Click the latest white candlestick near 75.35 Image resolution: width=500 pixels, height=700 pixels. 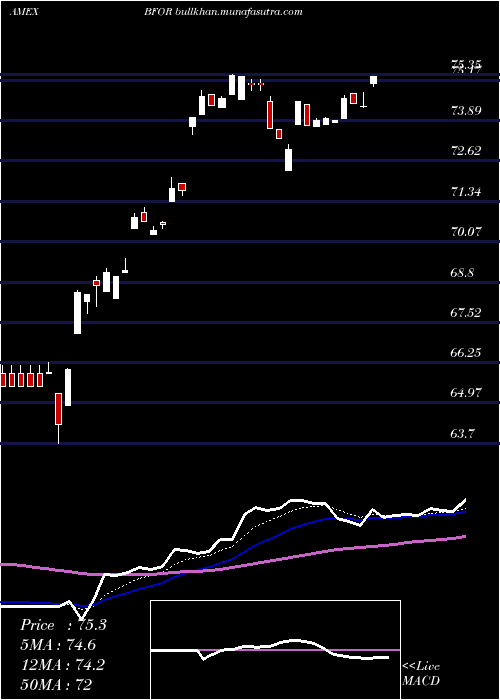(373, 80)
